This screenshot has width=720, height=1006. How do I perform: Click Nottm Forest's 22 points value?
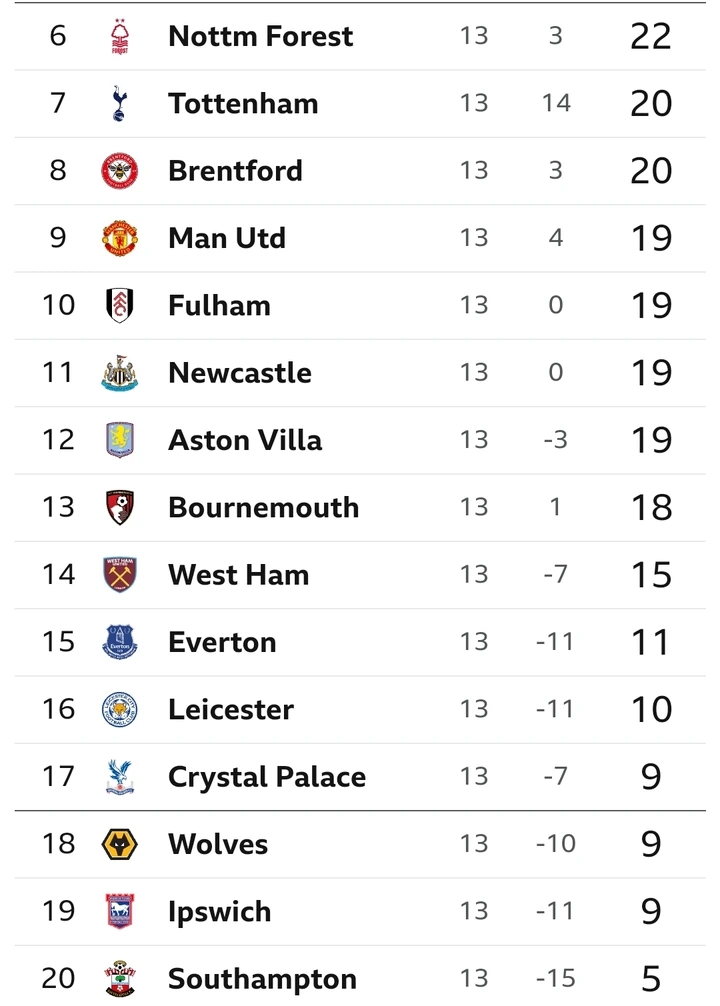point(651,37)
